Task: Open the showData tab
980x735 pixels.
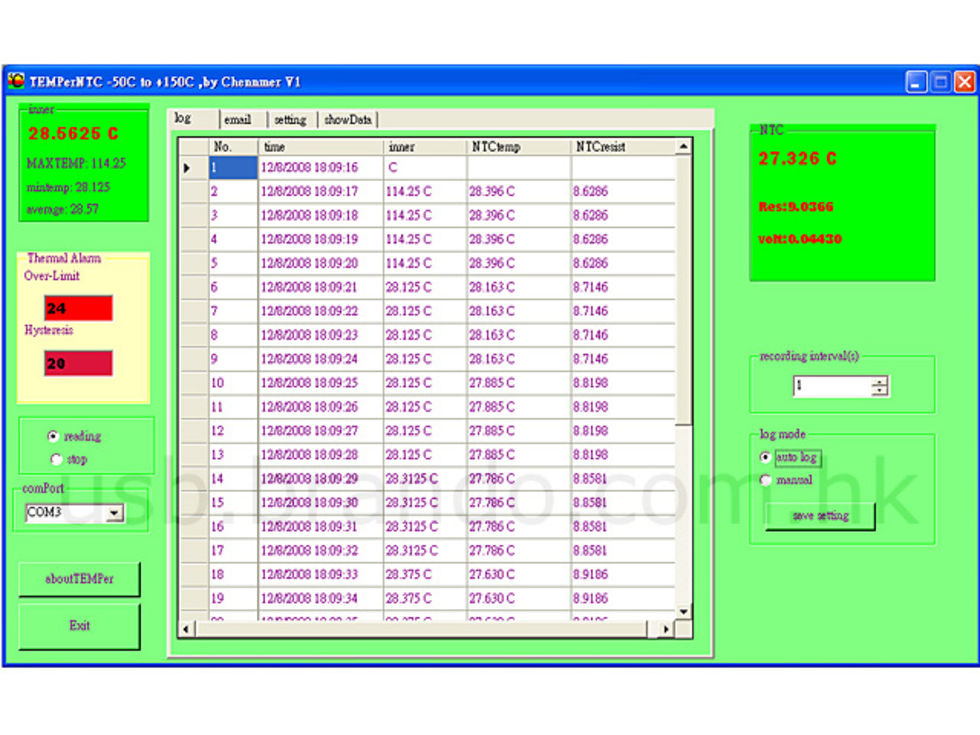Action: click(347, 120)
